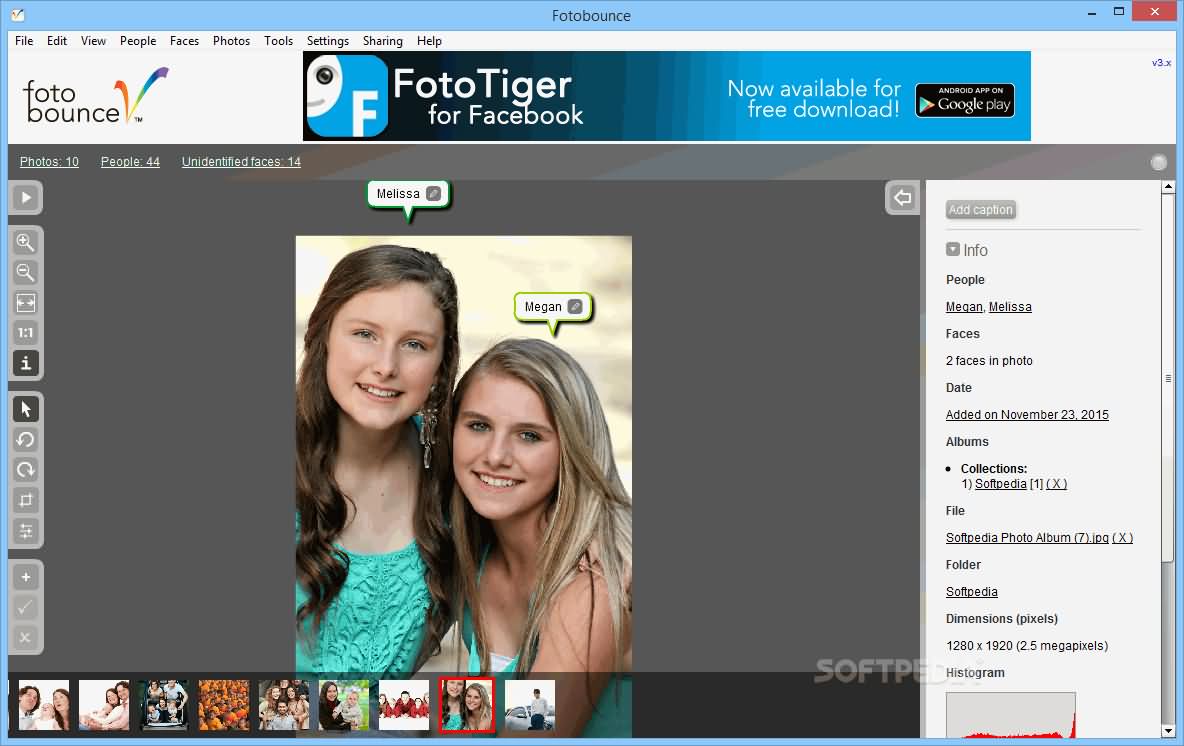Select the sixth thumbnail with green background
The image size is (1184, 746).
344,704
